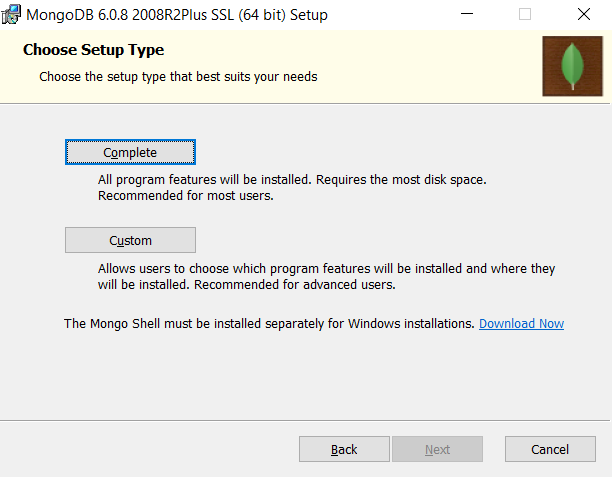
Task: Choose the Complete setup type
Action: [130, 152]
